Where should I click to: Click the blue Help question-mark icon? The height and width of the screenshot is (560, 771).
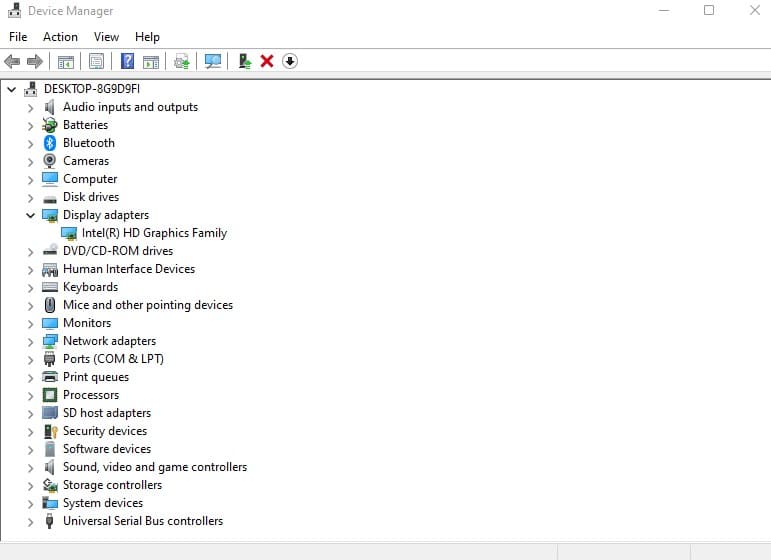(x=127, y=61)
